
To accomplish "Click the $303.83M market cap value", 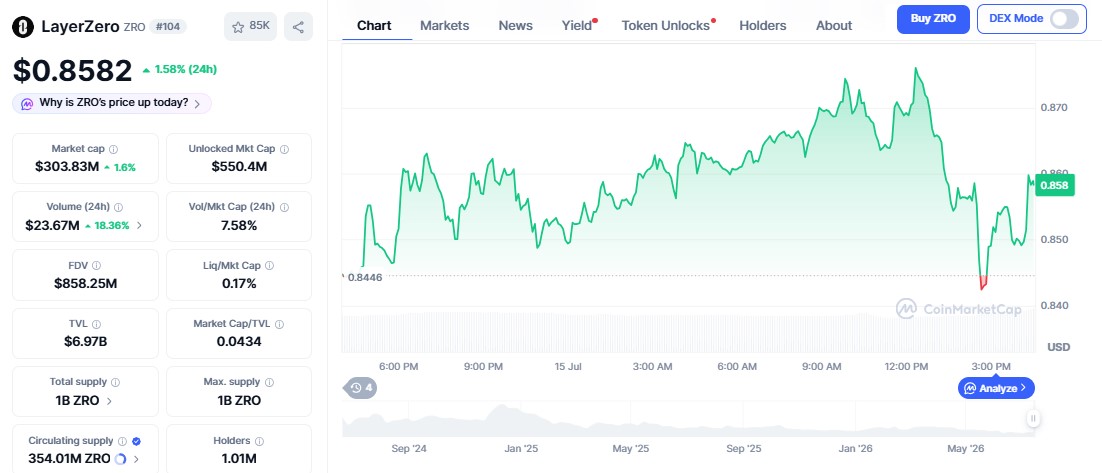I will 67,167.
